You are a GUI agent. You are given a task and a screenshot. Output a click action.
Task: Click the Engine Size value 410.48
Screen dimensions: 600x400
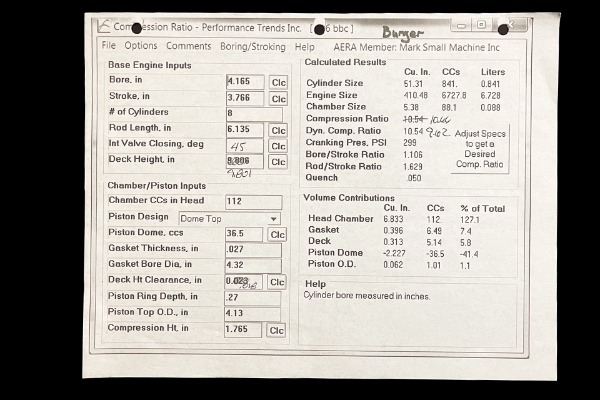pyautogui.click(x=416, y=95)
